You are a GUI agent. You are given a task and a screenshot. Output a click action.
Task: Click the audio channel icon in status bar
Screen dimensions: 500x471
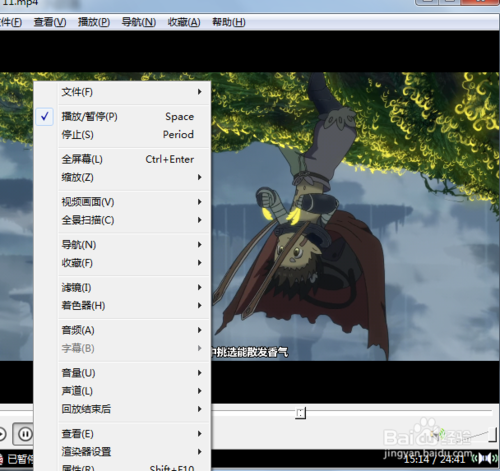pos(485,458)
